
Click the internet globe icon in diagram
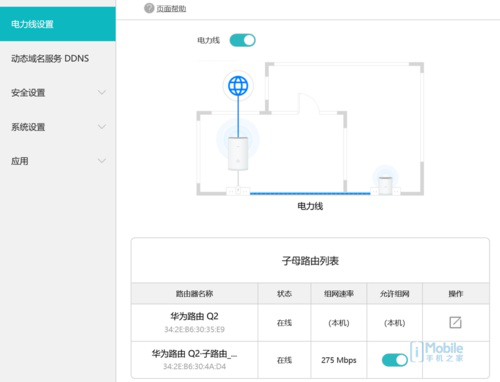tap(238, 86)
